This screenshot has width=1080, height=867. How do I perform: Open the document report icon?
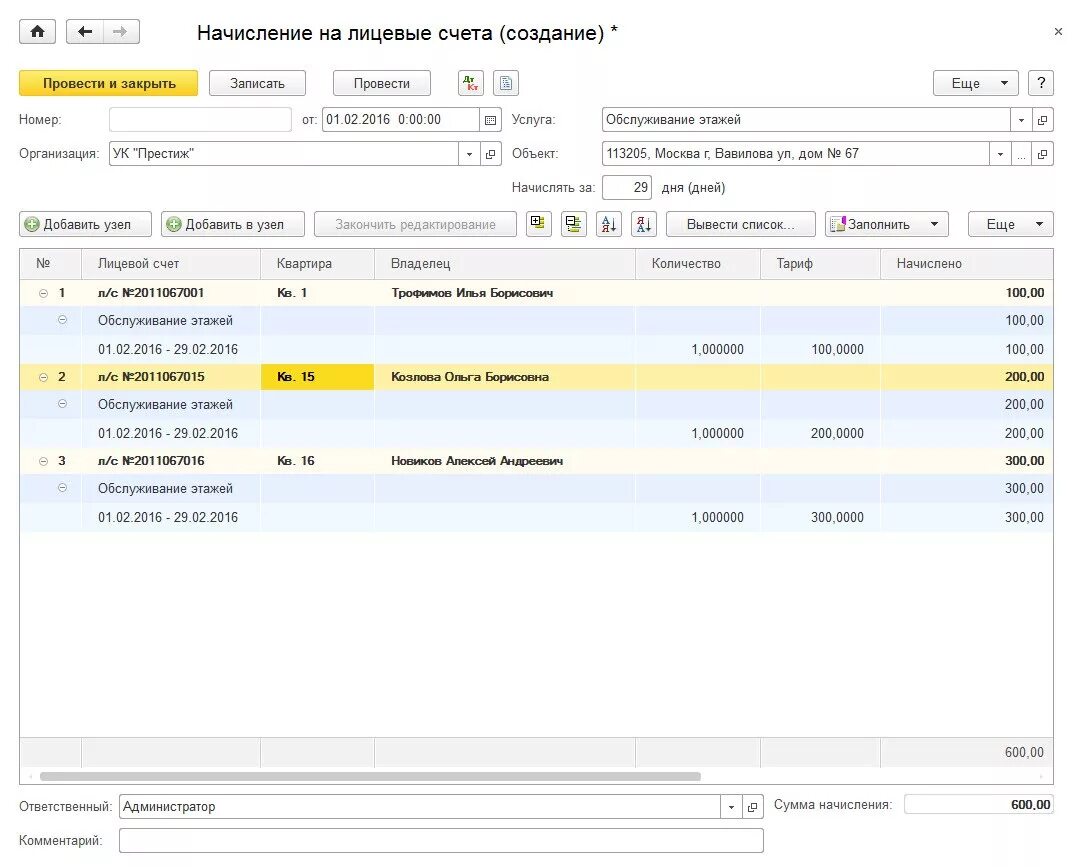coord(506,83)
